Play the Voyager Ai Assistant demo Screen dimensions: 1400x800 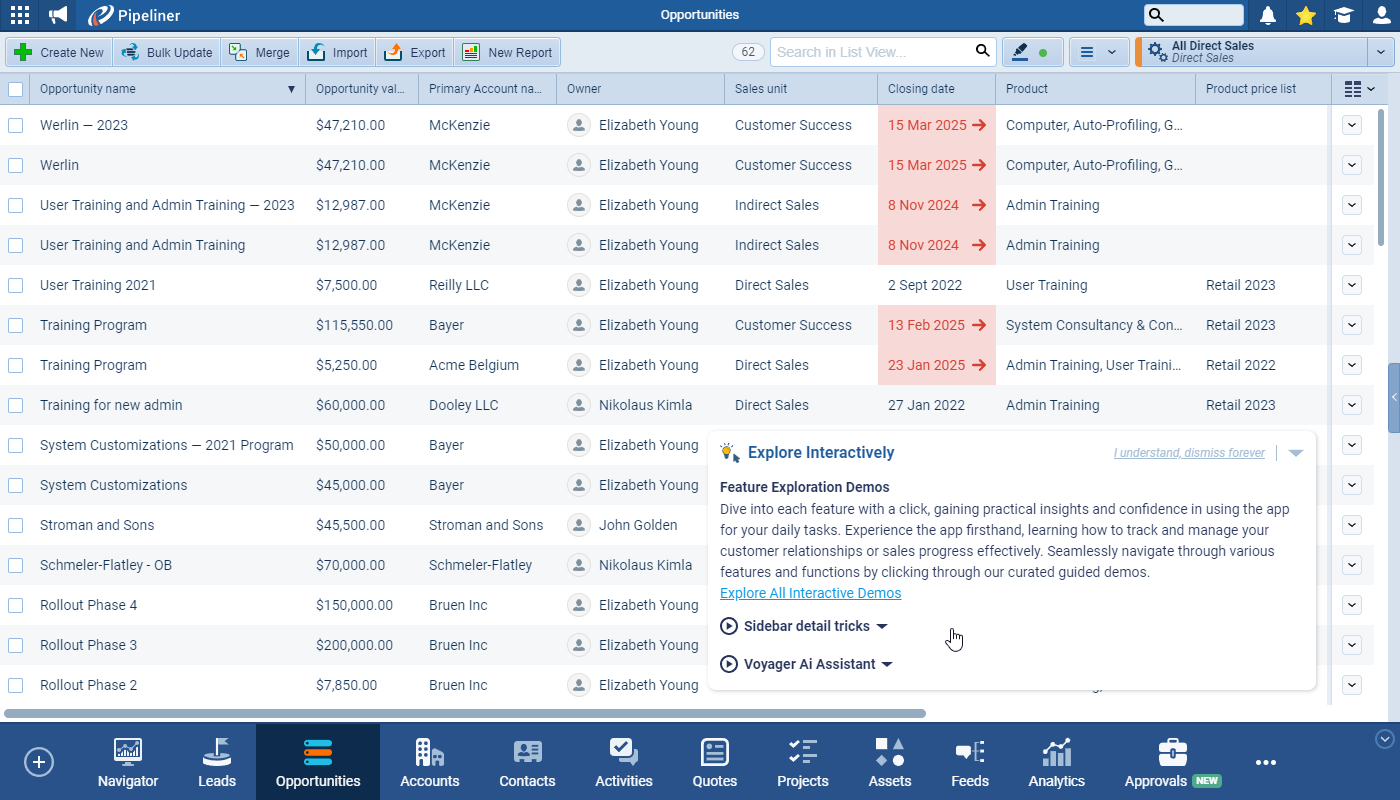pyautogui.click(x=729, y=664)
